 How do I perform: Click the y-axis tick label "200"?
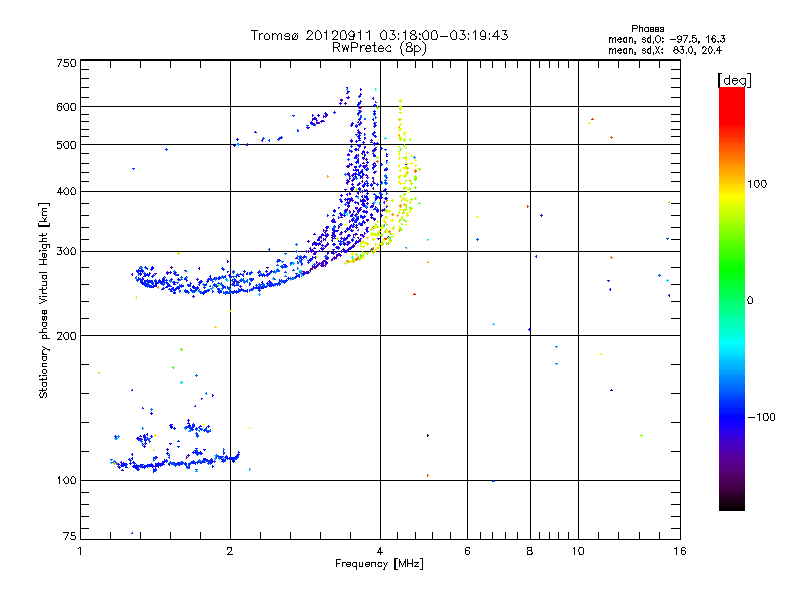coord(66,336)
